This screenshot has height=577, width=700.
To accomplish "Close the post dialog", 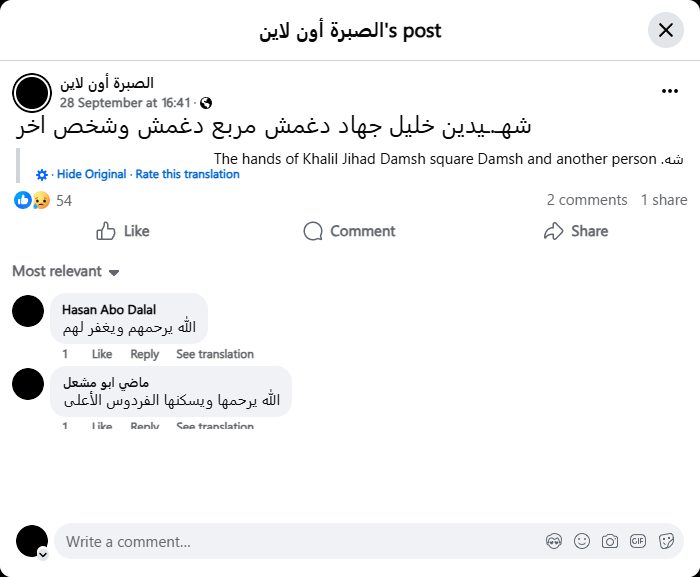I will 666,30.
